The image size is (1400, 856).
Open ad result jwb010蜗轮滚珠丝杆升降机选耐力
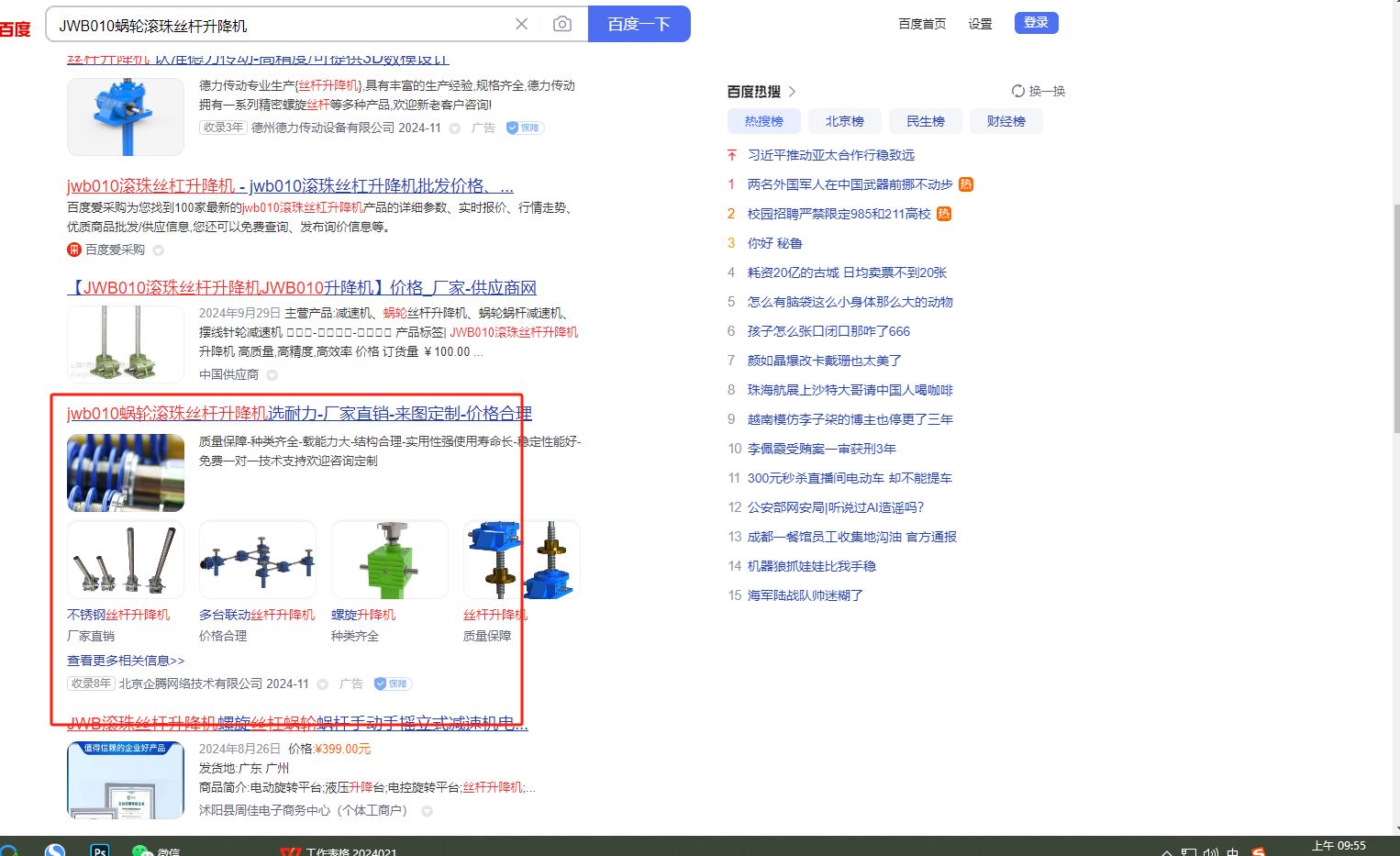[299, 414]
